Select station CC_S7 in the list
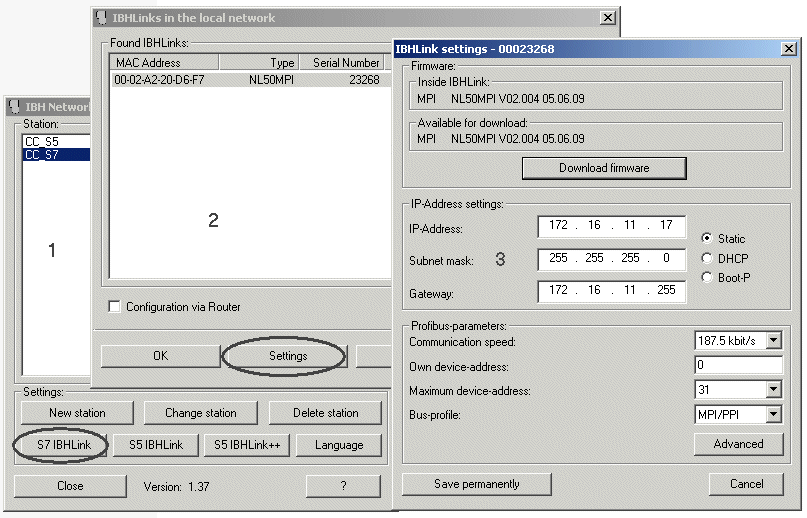Screen dimensions: 807x518 57,154
